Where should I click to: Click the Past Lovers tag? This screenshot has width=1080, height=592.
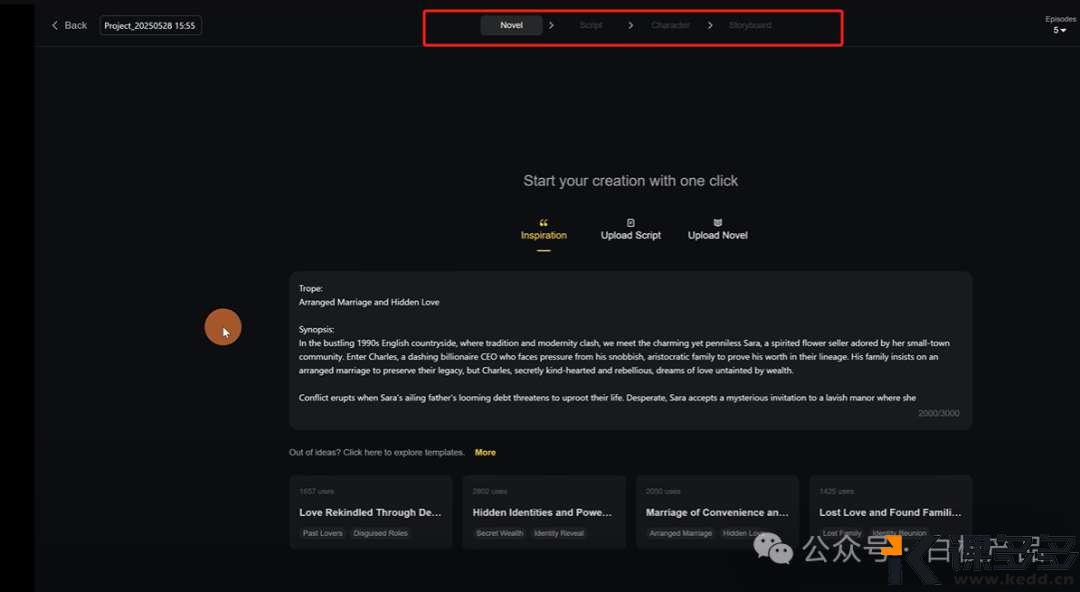click(323, 534)
